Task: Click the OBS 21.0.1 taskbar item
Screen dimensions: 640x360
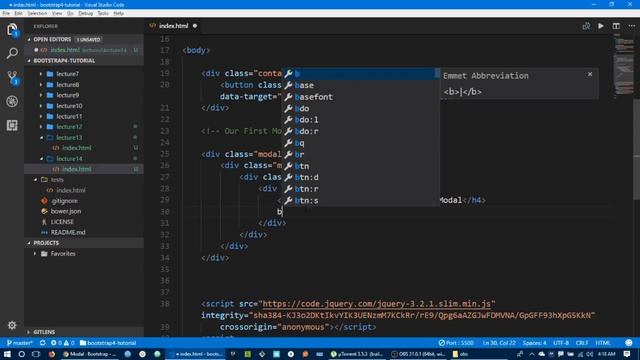Action: click(418, 354)
